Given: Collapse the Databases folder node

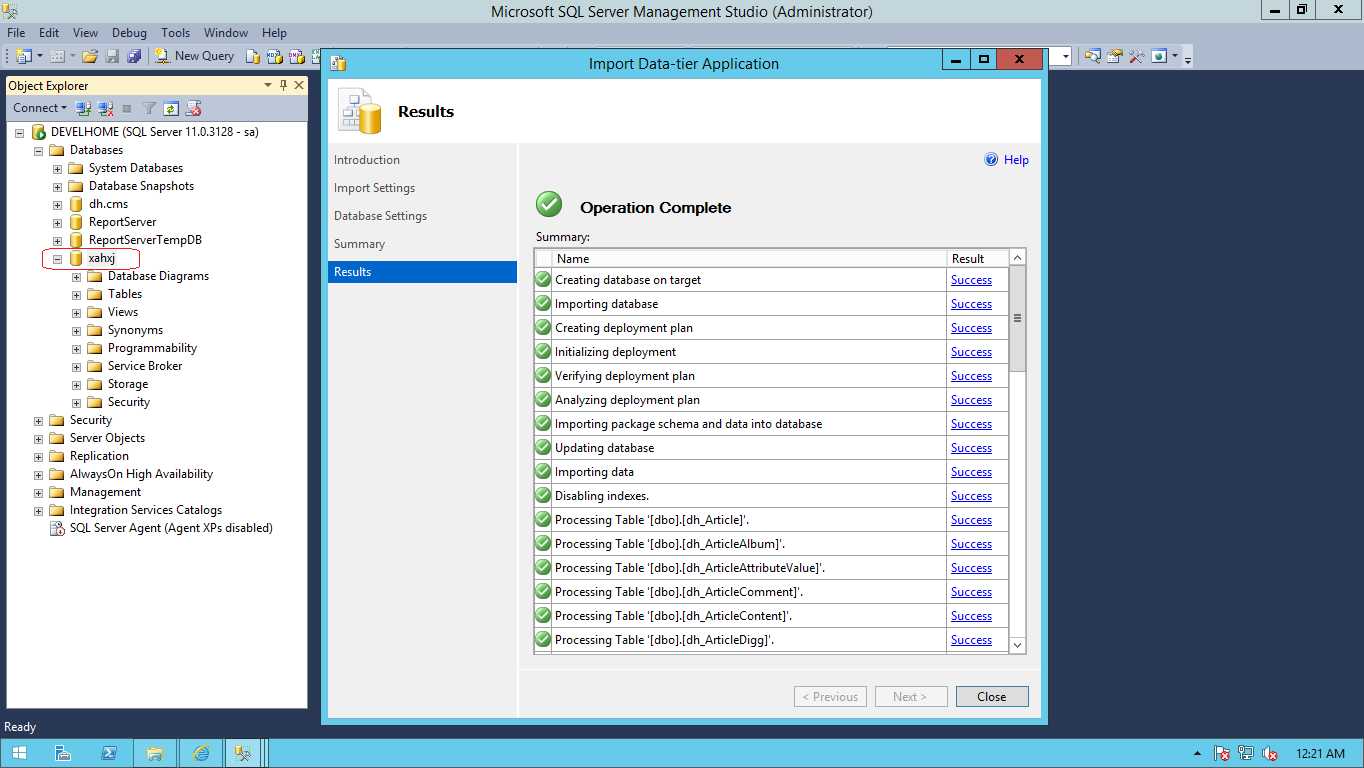Looking at the screenshot, I should (x=38, y=150).
